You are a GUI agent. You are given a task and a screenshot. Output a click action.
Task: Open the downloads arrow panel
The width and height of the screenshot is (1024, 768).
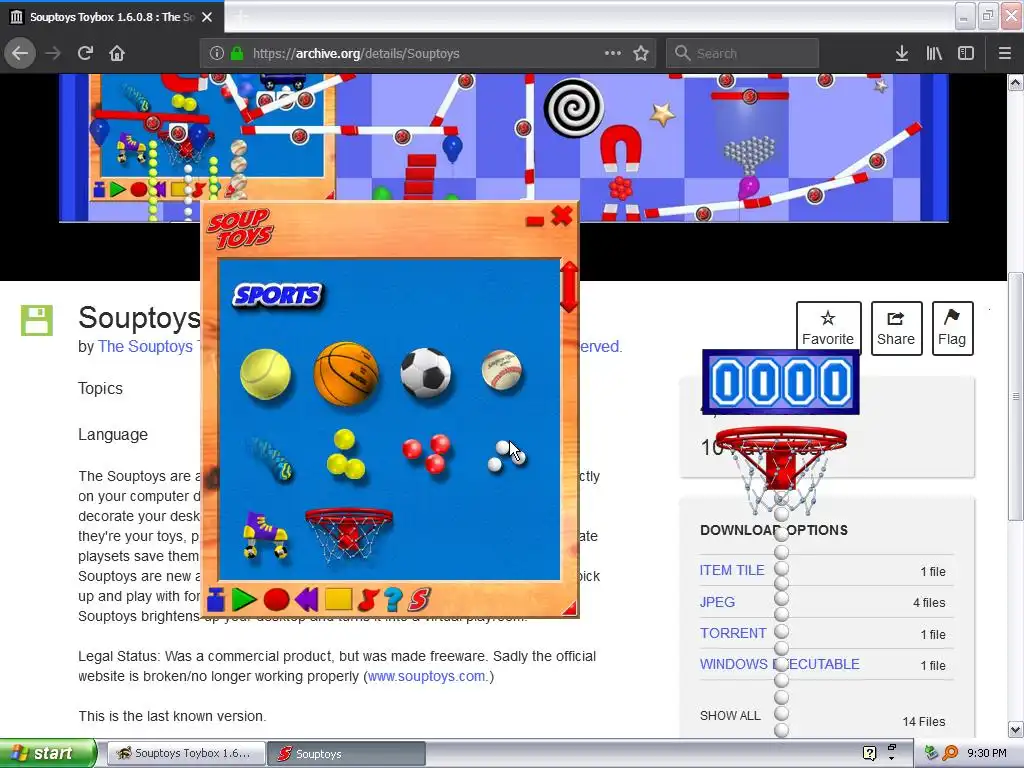click(902, 54)
